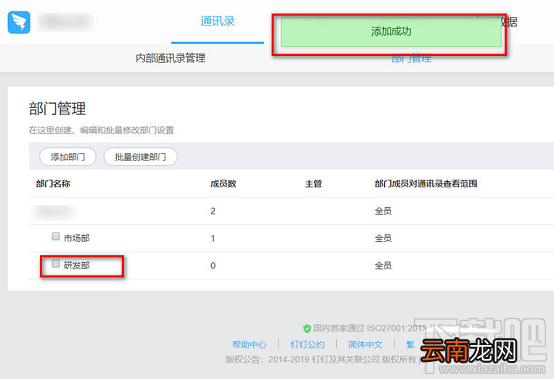Viewport: 554px width, 379px height.
Task: Click the 添加成功 notification banner
Action: coord(391,32)
